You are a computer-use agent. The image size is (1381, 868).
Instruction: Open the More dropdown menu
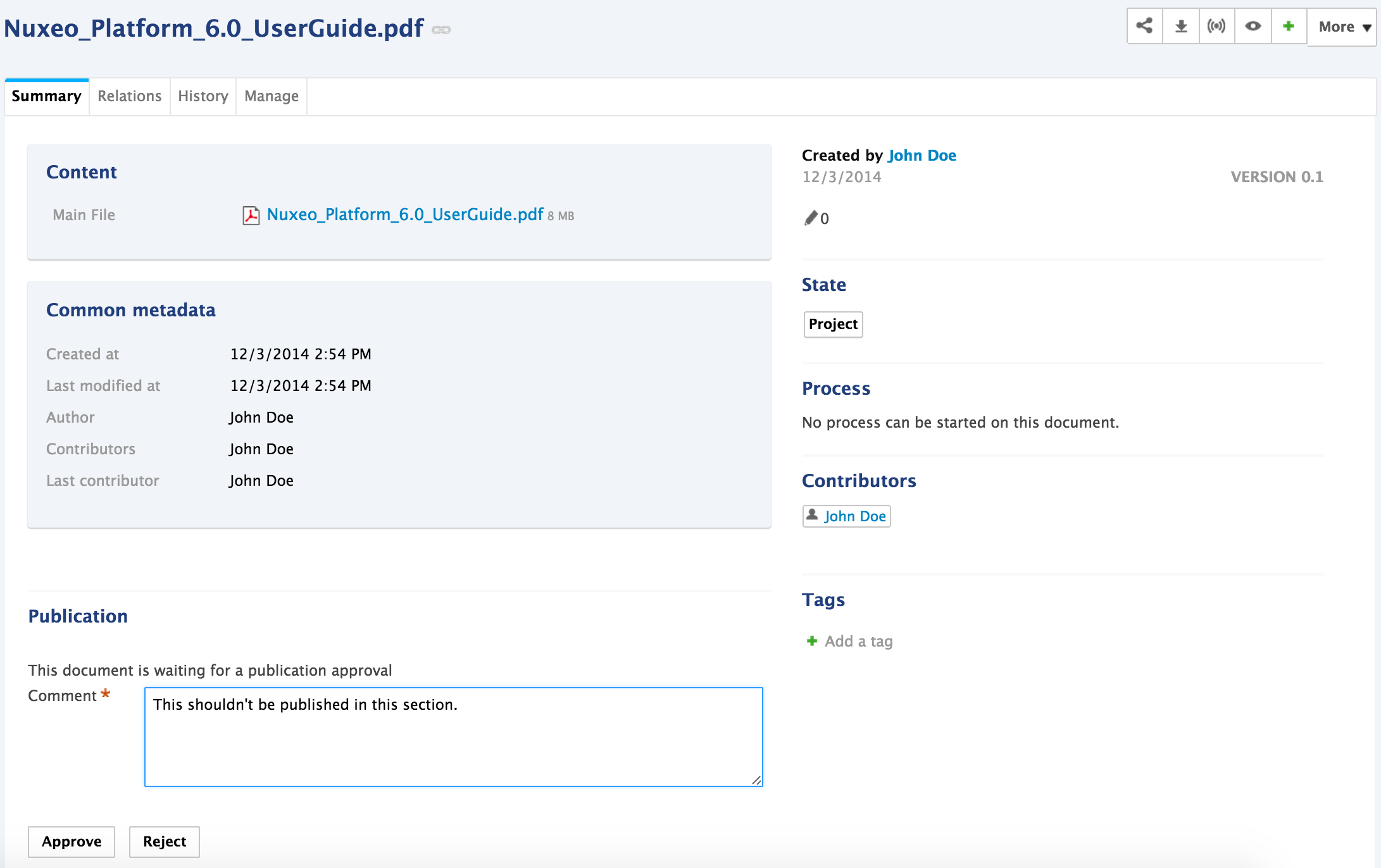point(1342,27)
